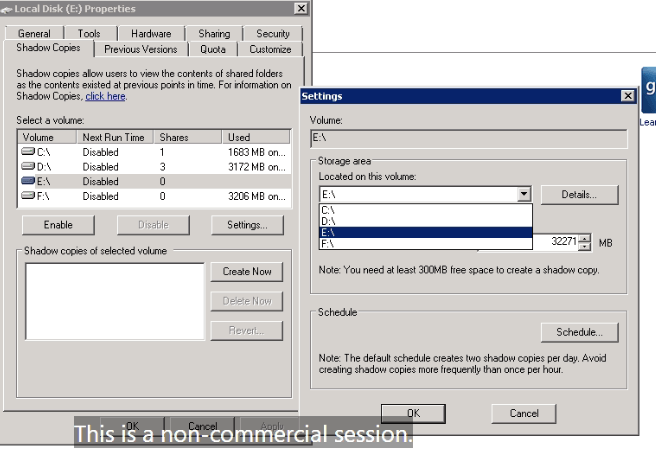Image resolution: width=656 pixels, height=457 pixels.
Task: Follow the 'click here' Shadow Copies link
Action: point(105,96)
